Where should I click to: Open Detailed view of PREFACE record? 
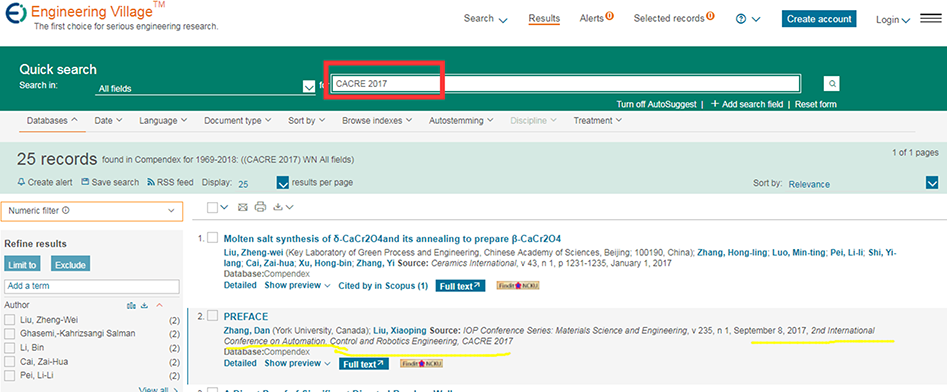[x=240, y=363]
